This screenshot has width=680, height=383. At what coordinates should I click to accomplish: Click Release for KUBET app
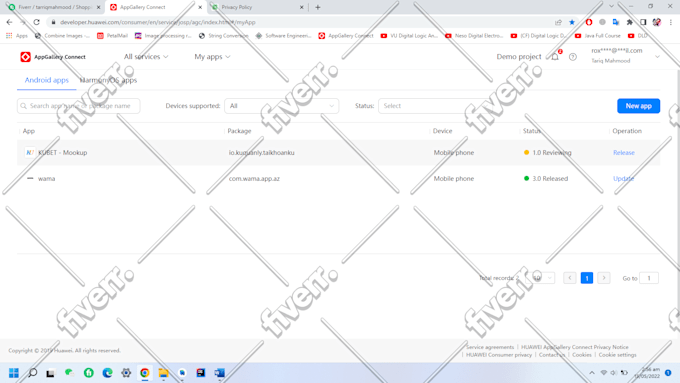(624, 153)
